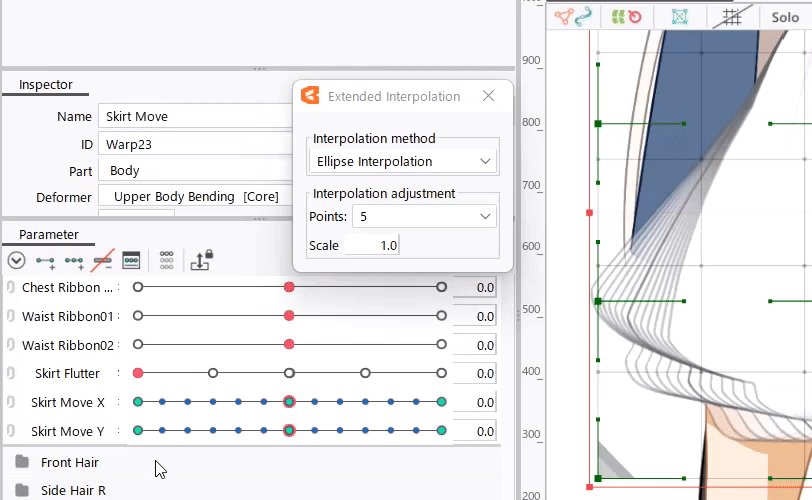Viewport: 812px width, 500px height.
Task: Click the green warp control point near 800 ruler
Action: point(598,124)
